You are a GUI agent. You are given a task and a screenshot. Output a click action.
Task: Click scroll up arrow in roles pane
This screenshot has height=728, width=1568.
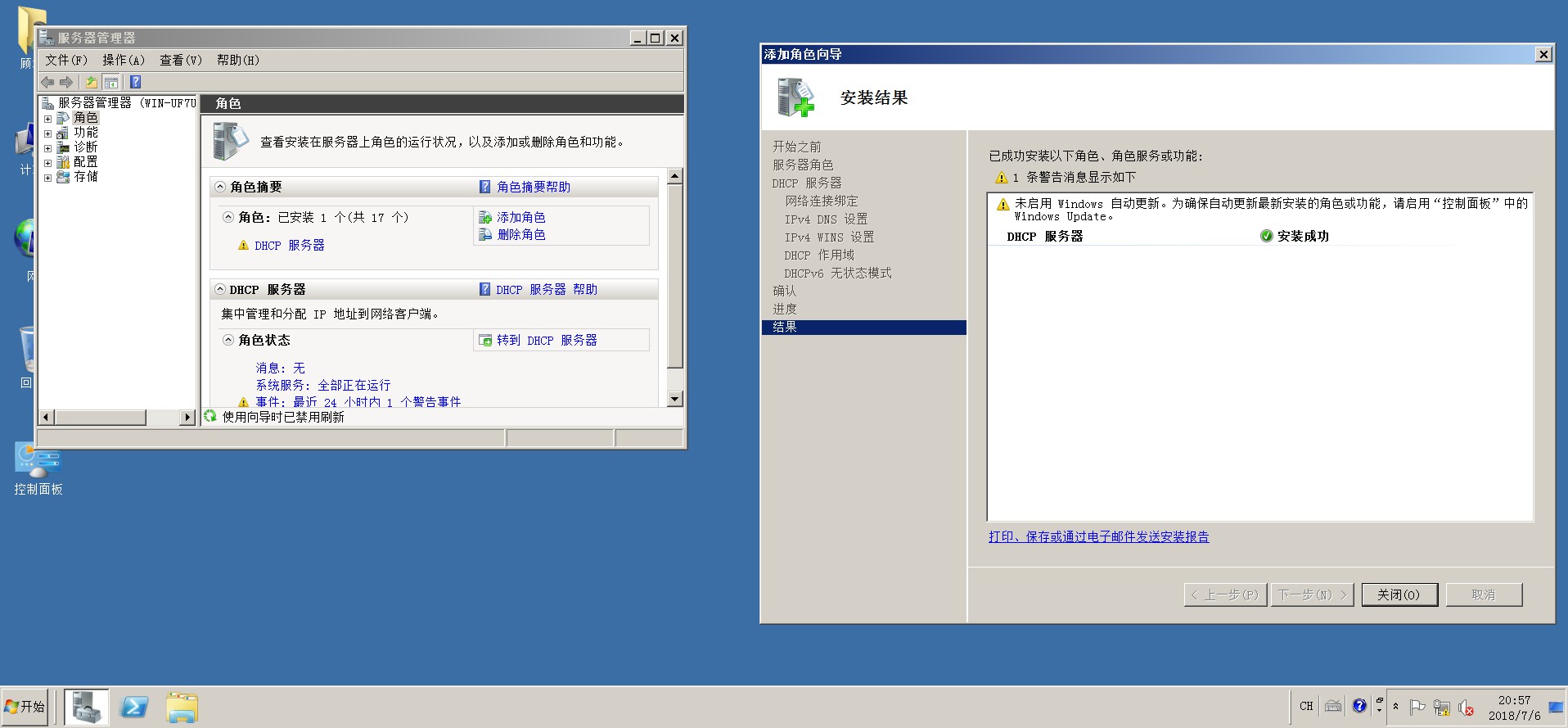click(674, 175)
